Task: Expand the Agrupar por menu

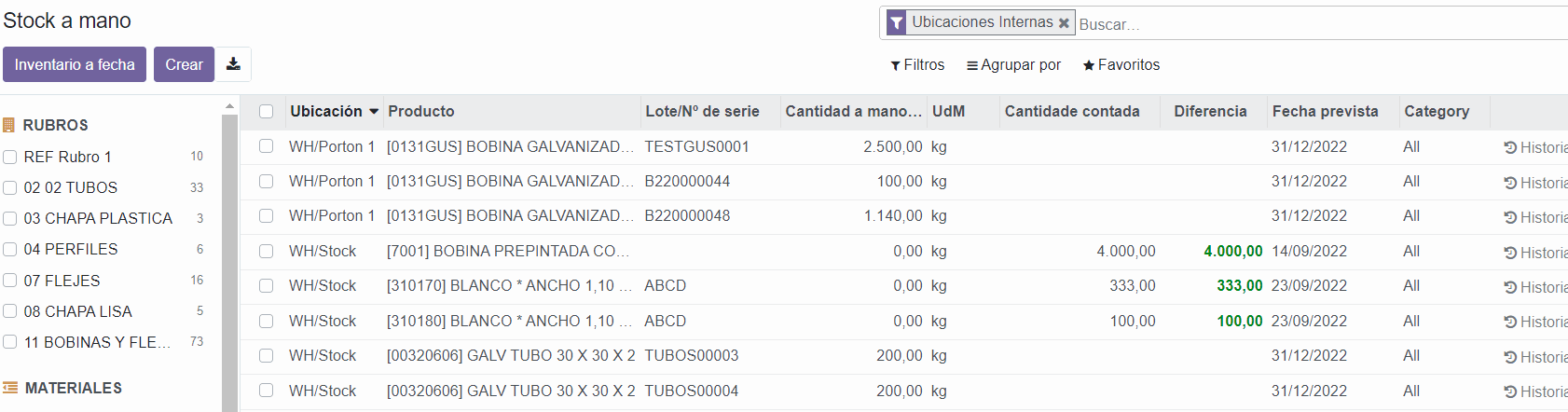Action: pos(1013,64)
